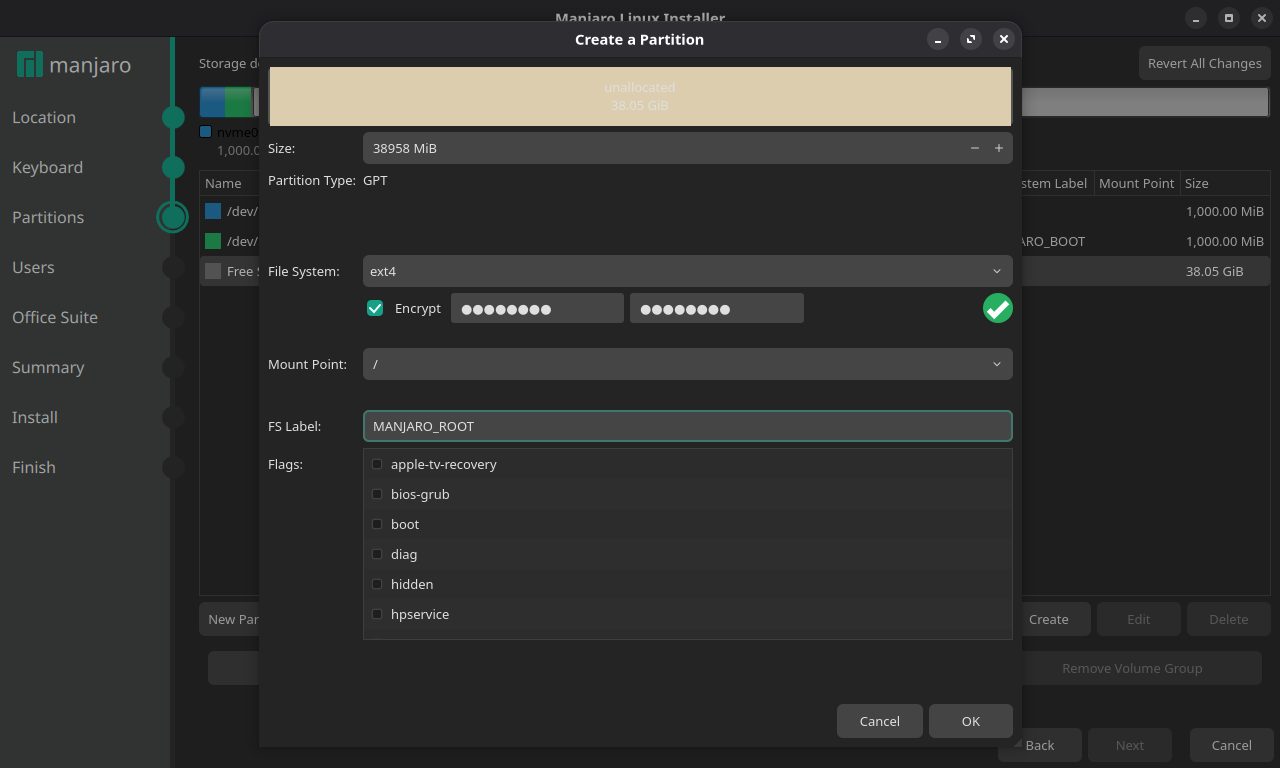Confirm partition creation with OK
This screenshot has width=1280, height=768.
coord(970,721)
